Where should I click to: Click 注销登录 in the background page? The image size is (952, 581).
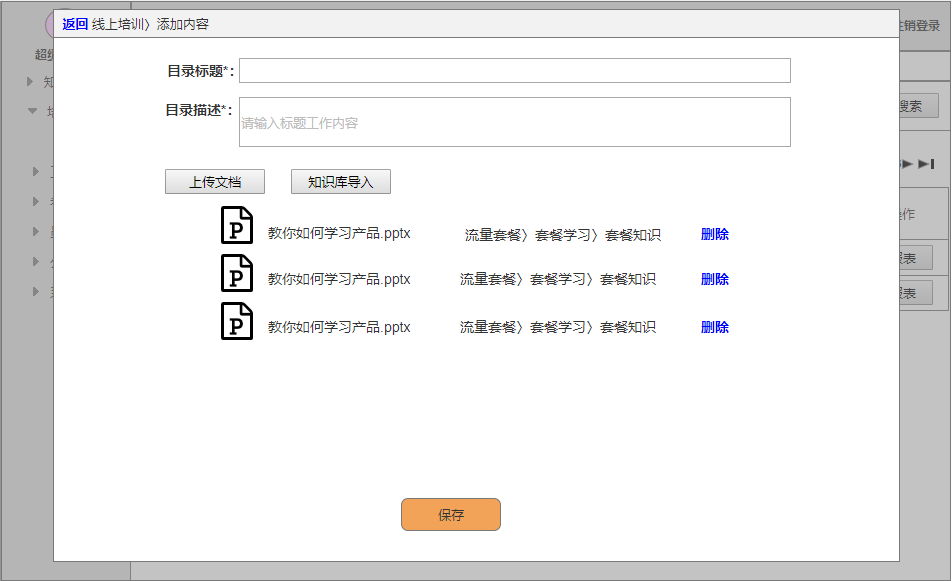click(x=920, y=25)
